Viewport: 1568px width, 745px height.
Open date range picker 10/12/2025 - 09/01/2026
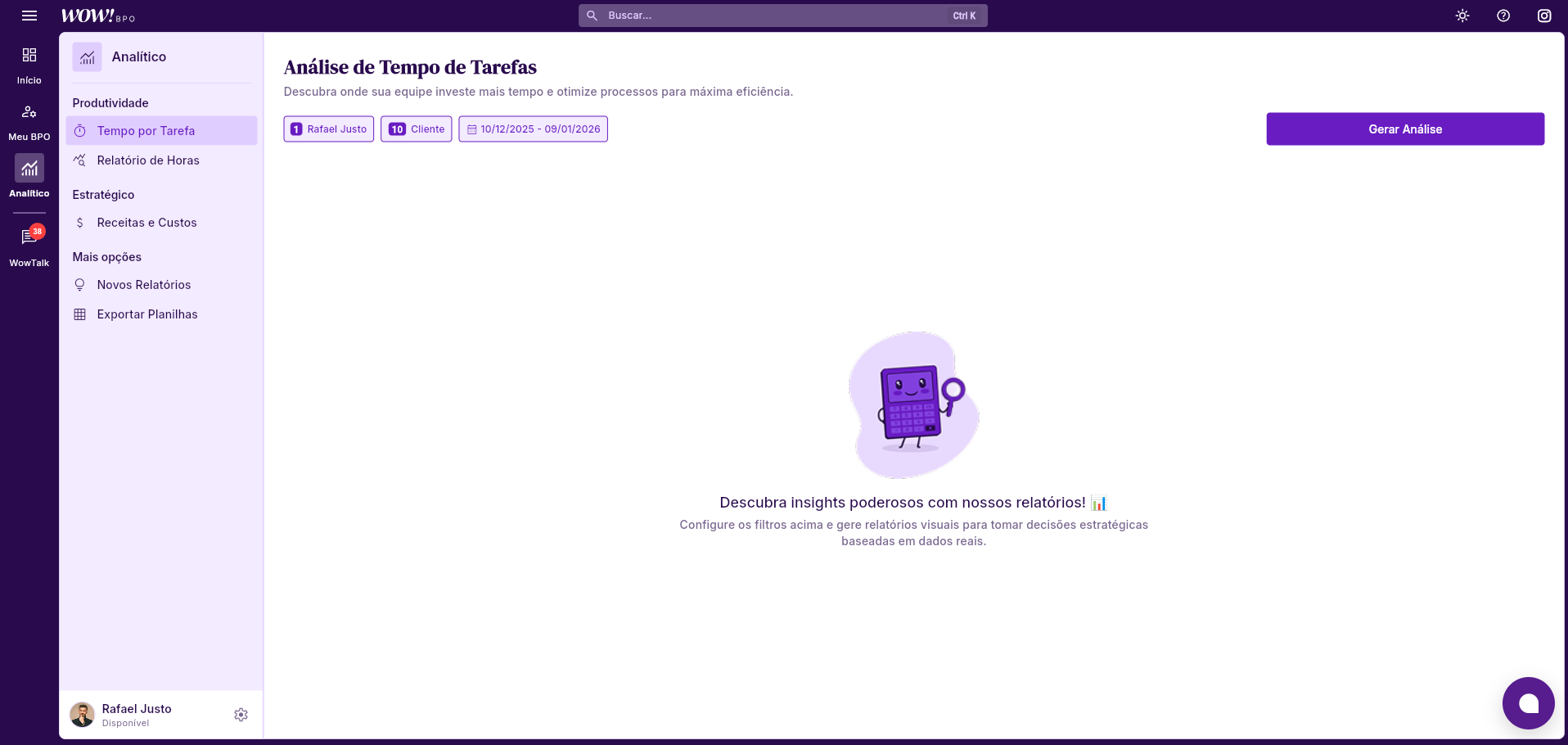point(533,129)
